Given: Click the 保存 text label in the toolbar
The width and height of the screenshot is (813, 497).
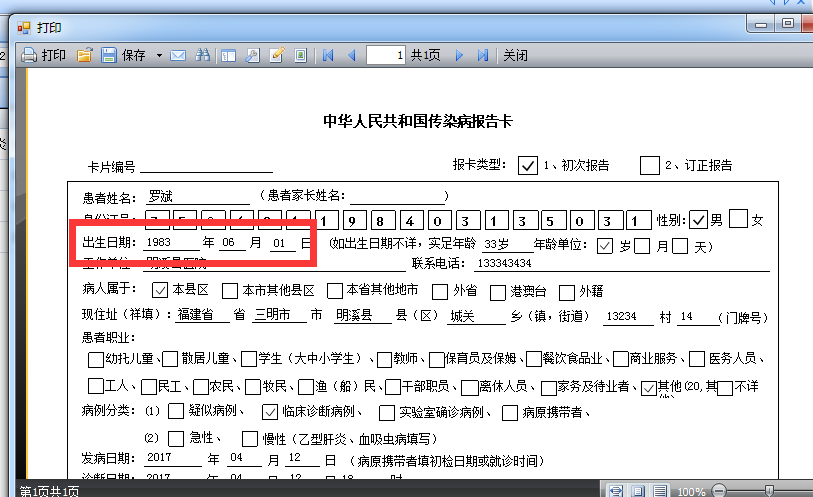Looking at the screenshot, I should tap(134, 55).
